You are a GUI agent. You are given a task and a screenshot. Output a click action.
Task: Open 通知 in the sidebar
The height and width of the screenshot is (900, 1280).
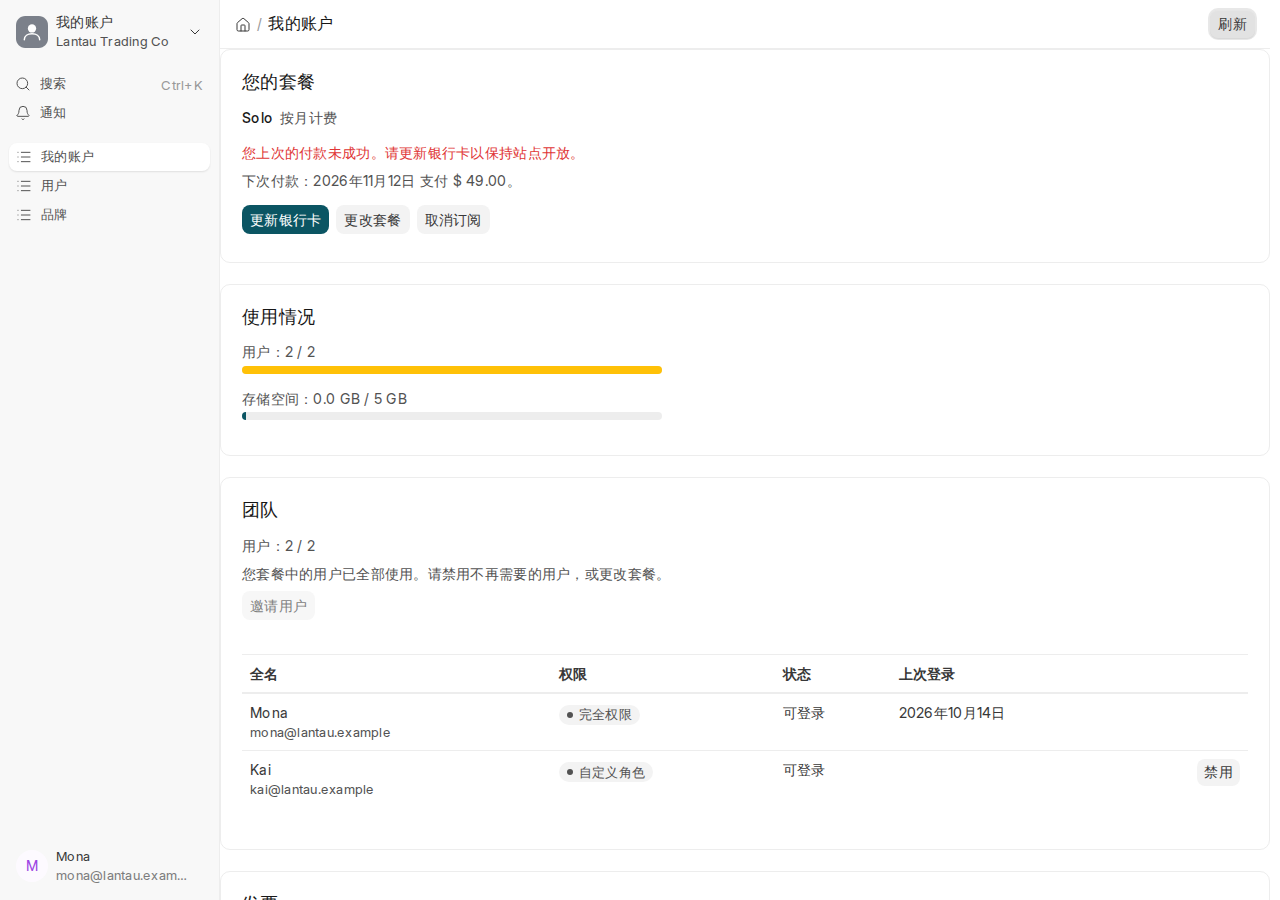coord(110,113)
